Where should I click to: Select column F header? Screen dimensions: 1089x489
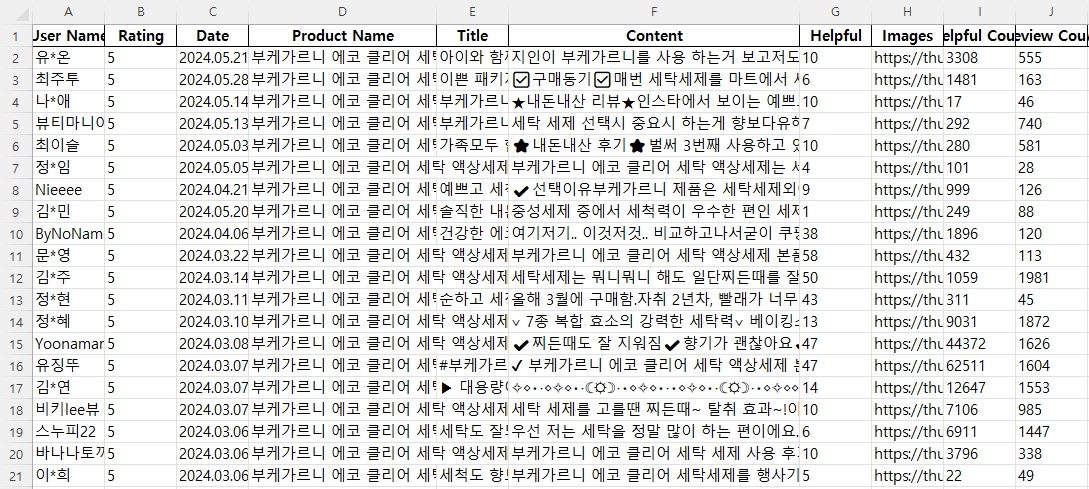tap(653, 11)
